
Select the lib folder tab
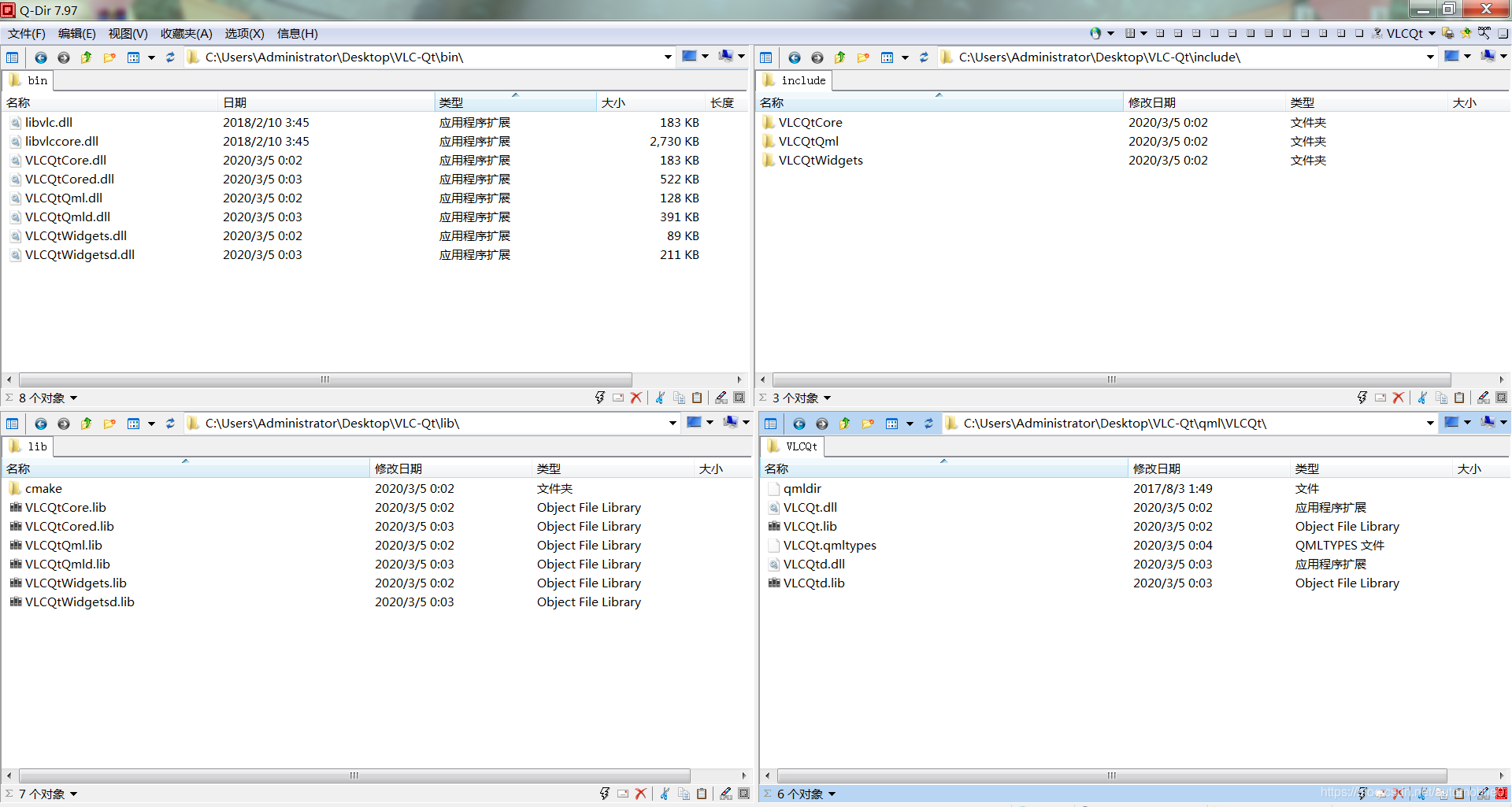(x=29, y=446)
